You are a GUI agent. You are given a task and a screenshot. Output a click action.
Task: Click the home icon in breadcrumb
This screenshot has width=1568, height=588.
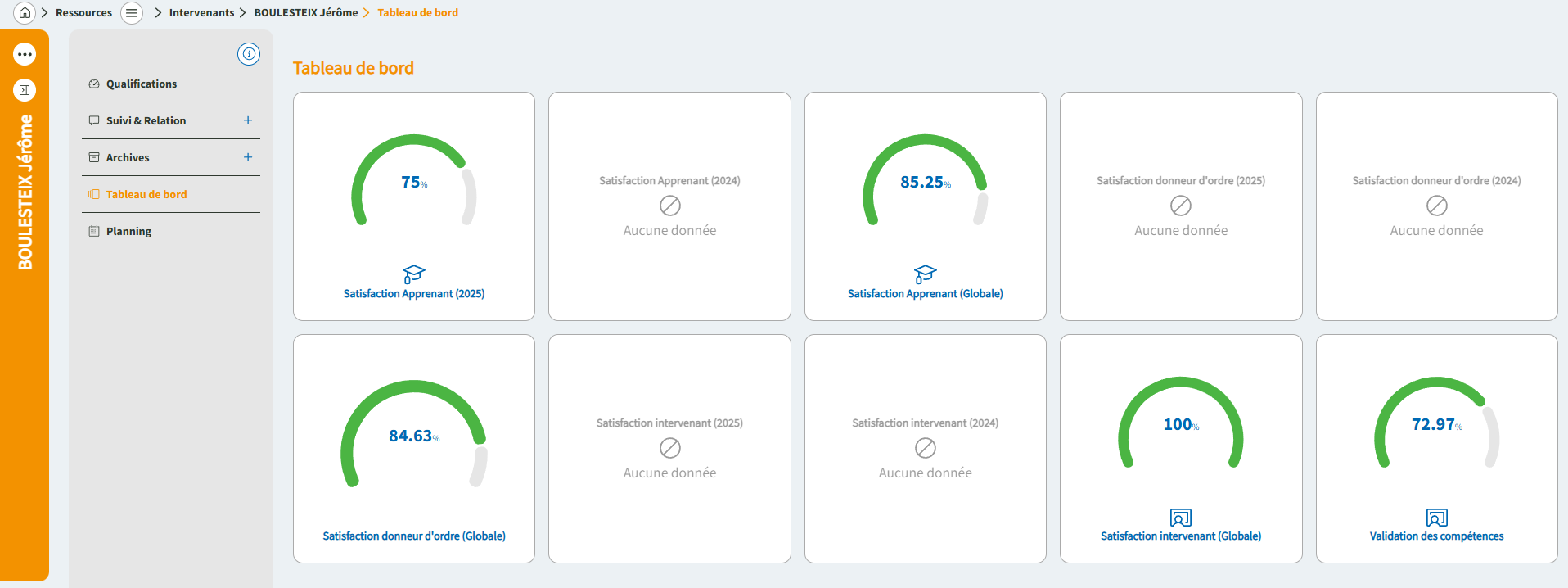pos(25,12)
